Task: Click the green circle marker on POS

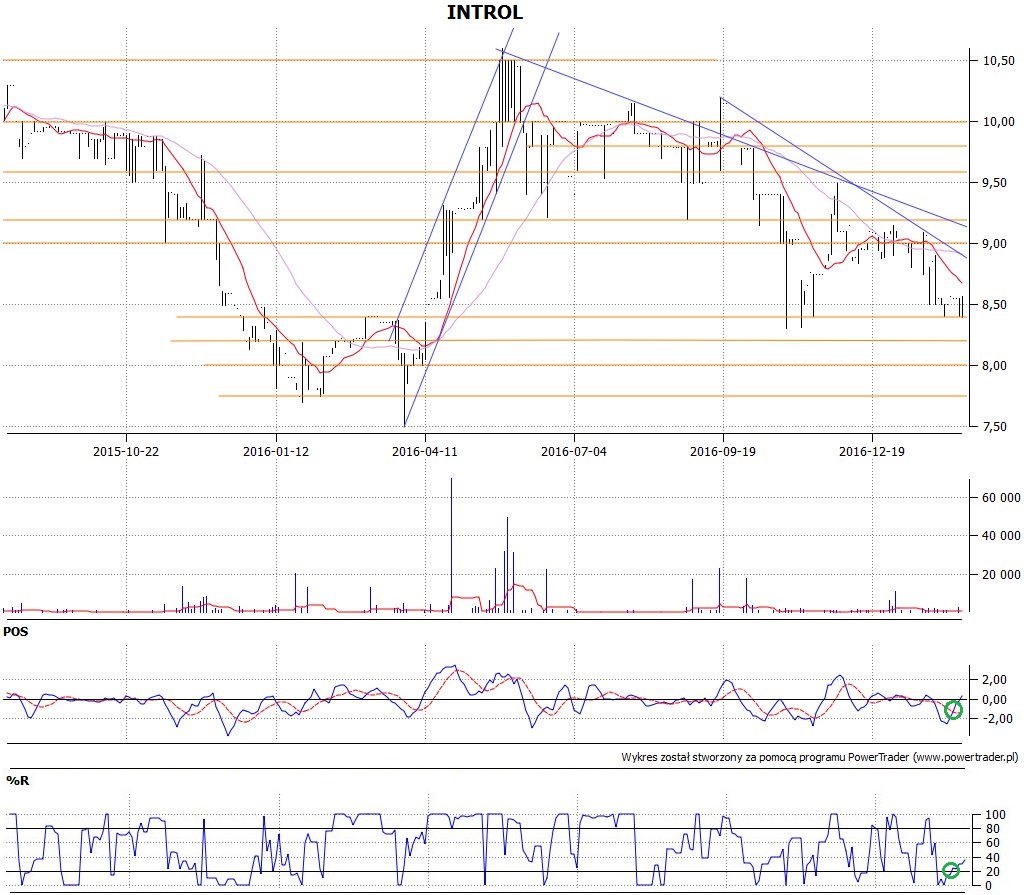Action: pyautogui.click(x=953, y=709)
